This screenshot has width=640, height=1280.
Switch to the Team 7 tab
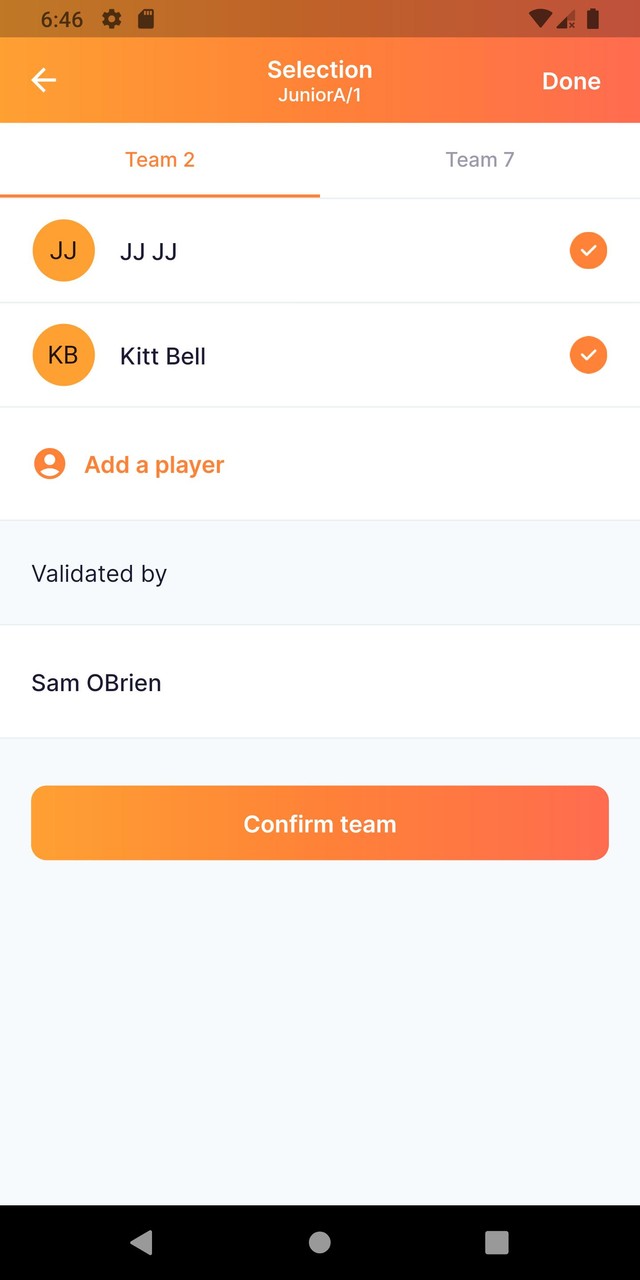click(x=480, y=159)
